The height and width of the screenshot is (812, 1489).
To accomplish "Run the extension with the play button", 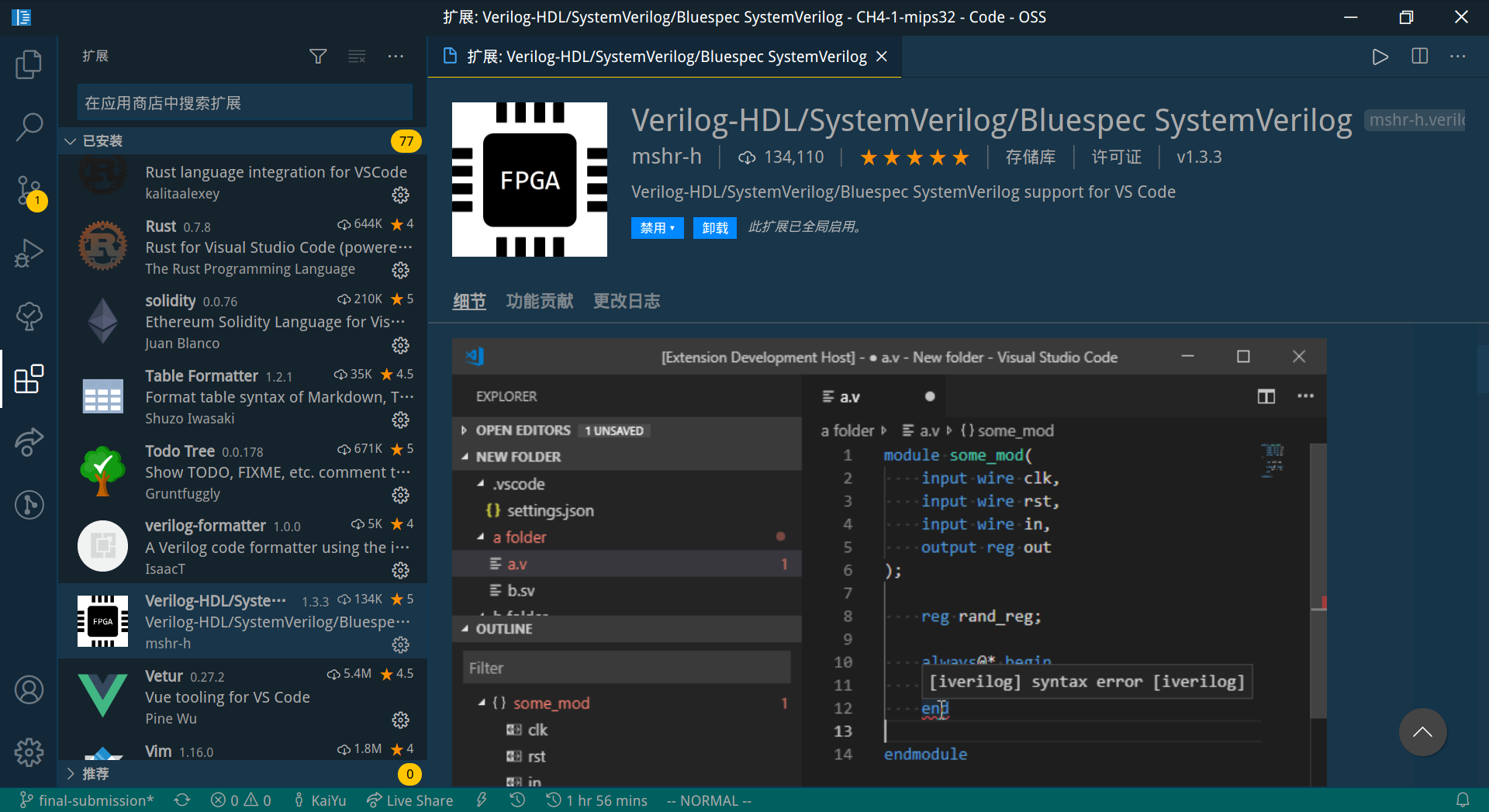I will pos(1380,56).
